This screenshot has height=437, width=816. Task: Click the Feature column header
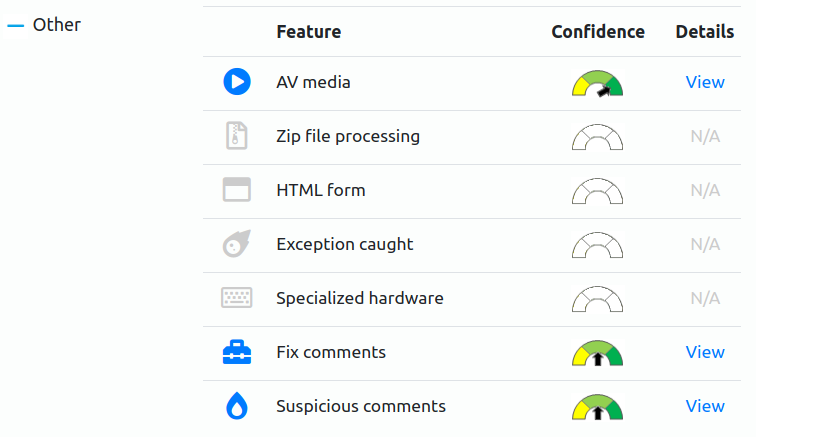[x=309, y=32]
